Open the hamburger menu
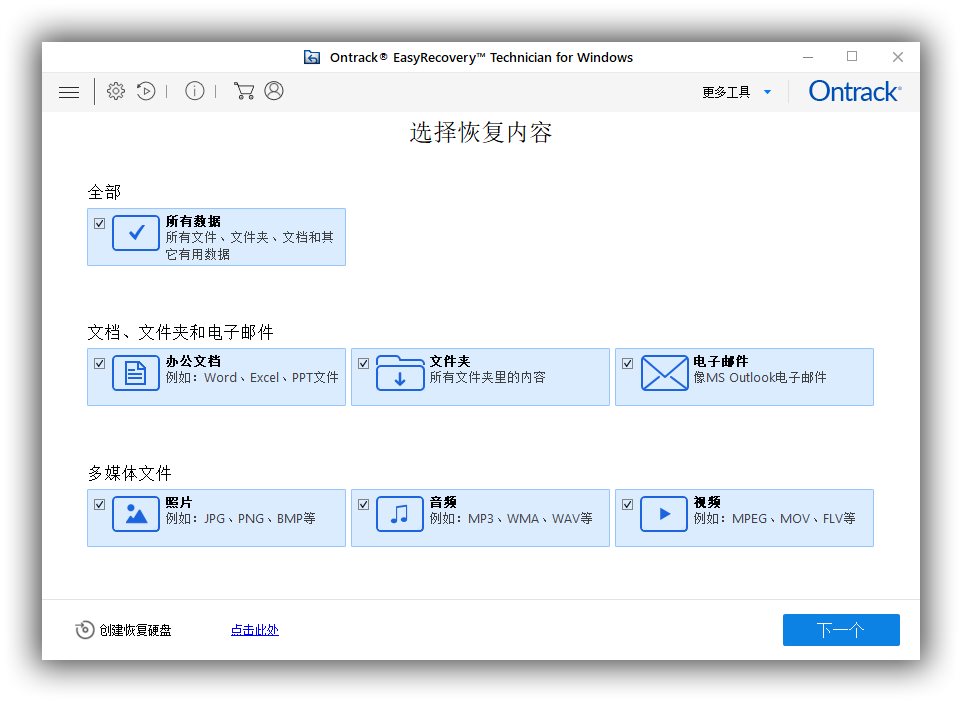962x702 pixels. [69, 92]
